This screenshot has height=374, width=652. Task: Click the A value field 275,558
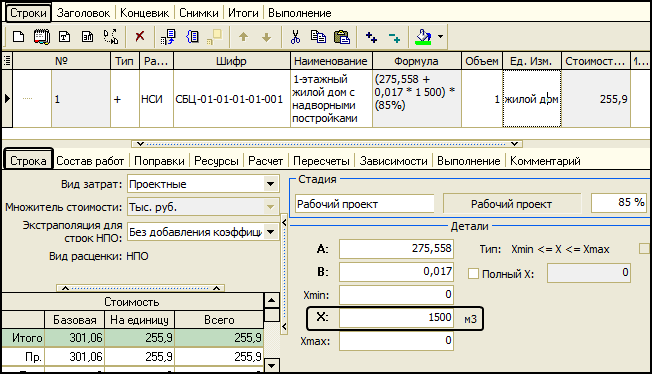(396, 249)
